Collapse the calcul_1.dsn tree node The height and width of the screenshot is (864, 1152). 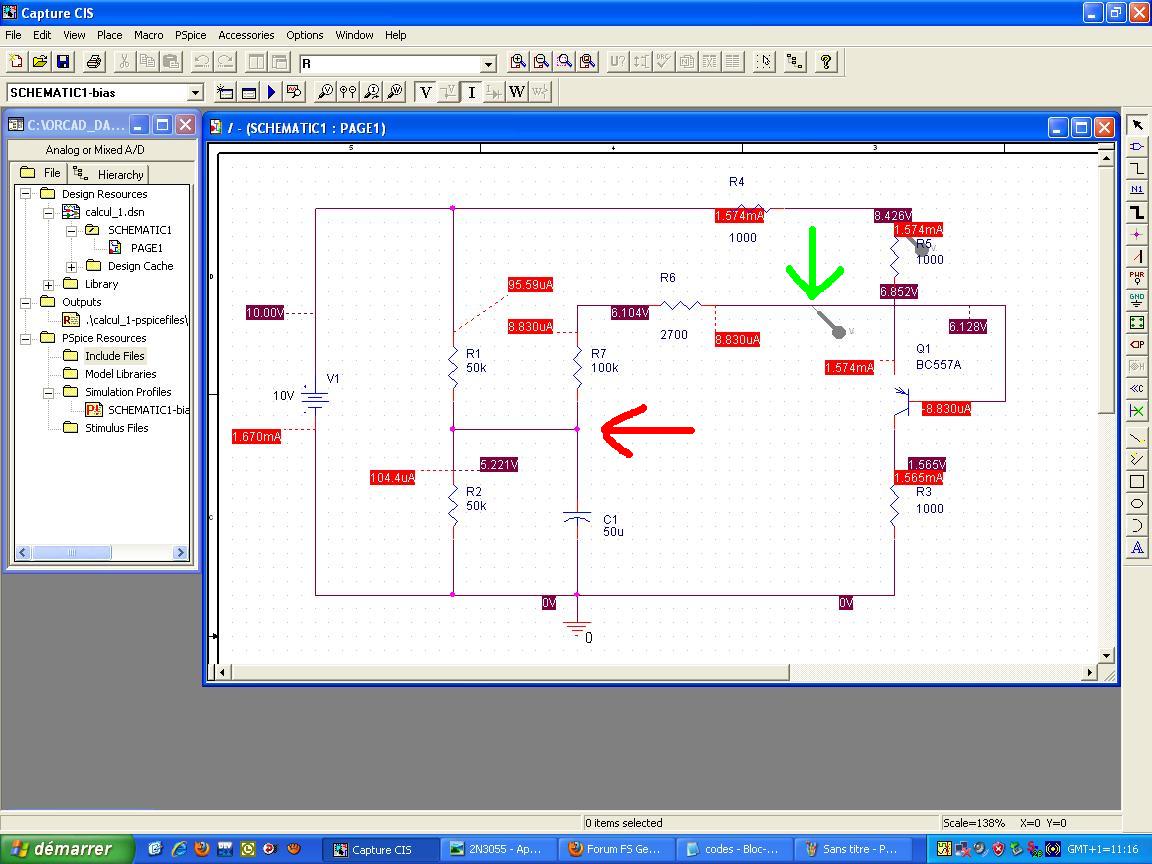pyautogui.click(x=48, y=212)
